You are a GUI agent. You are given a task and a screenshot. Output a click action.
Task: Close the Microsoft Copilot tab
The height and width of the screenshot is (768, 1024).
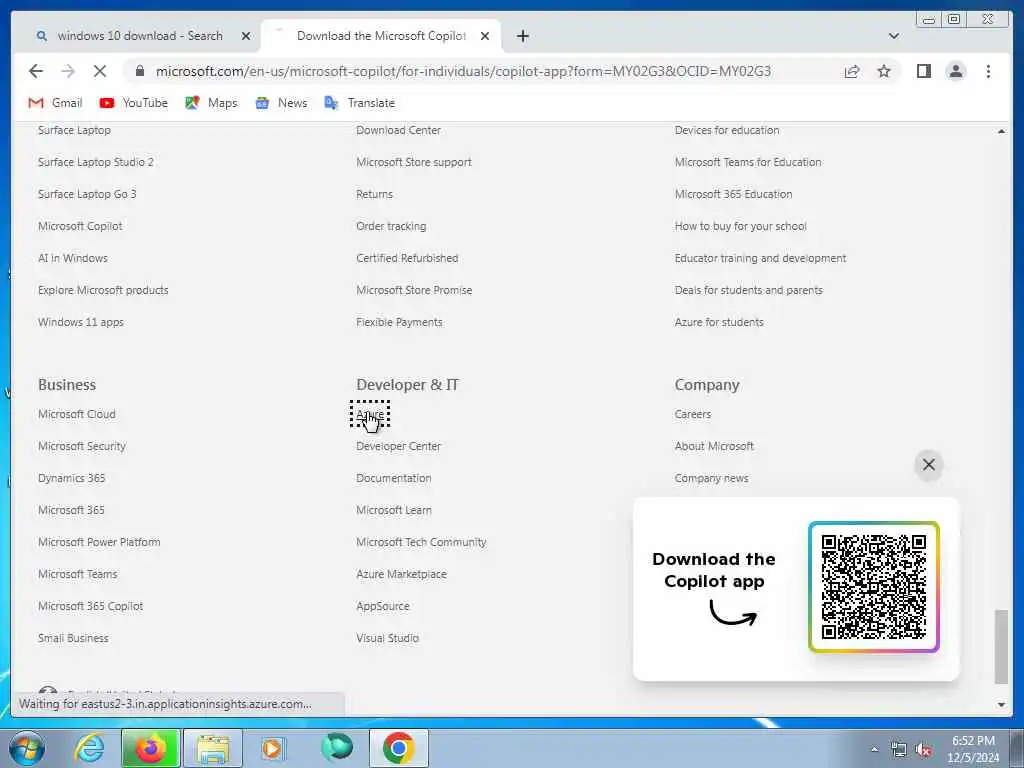pyautogui.click(x=485, y=36)
